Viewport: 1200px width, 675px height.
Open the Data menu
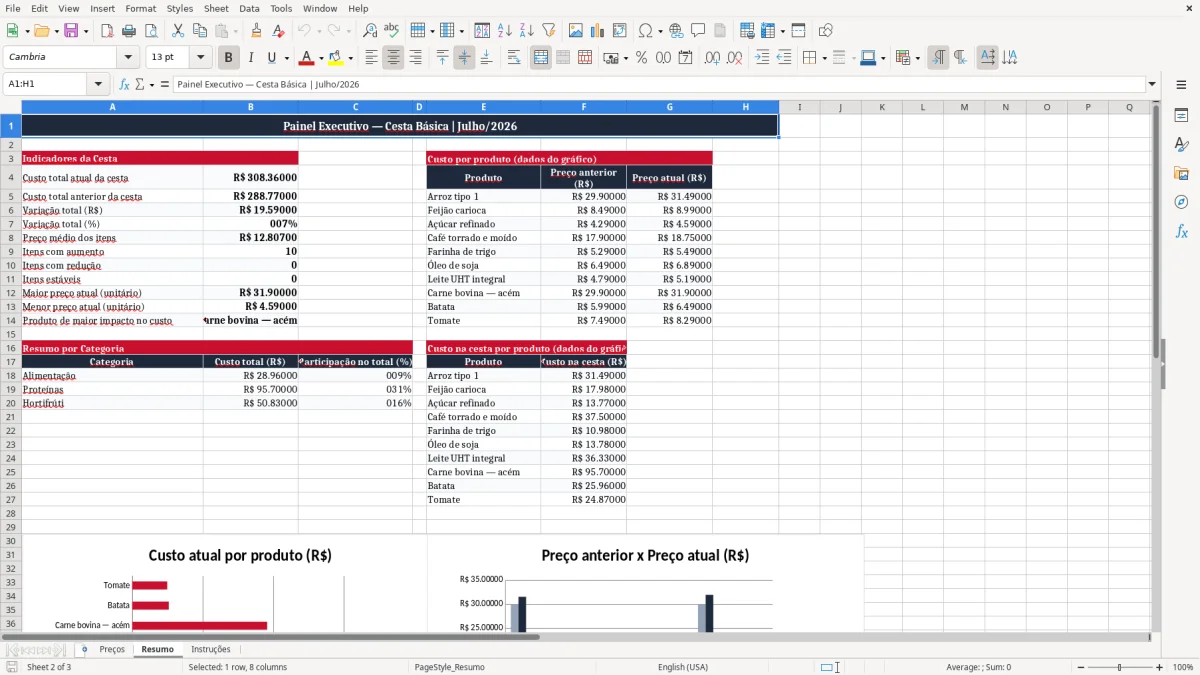[249, 8]
